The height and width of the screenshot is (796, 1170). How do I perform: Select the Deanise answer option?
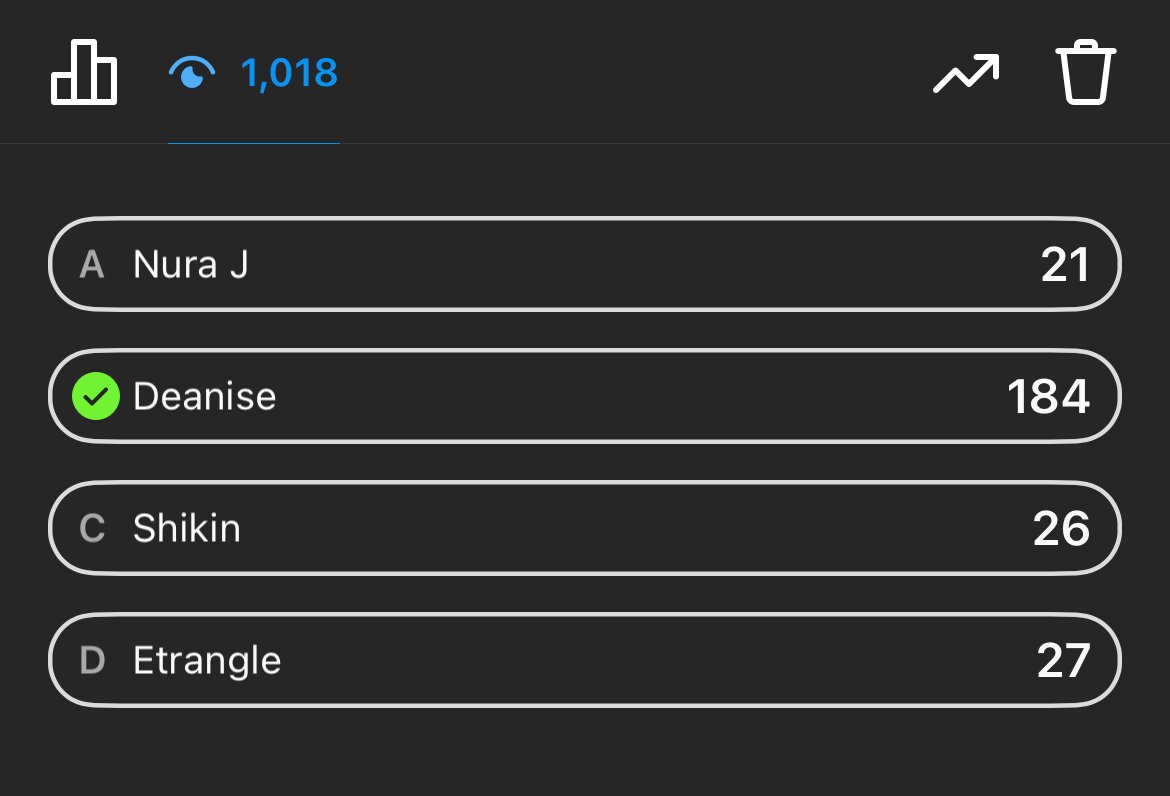click(x=585, y=397)
